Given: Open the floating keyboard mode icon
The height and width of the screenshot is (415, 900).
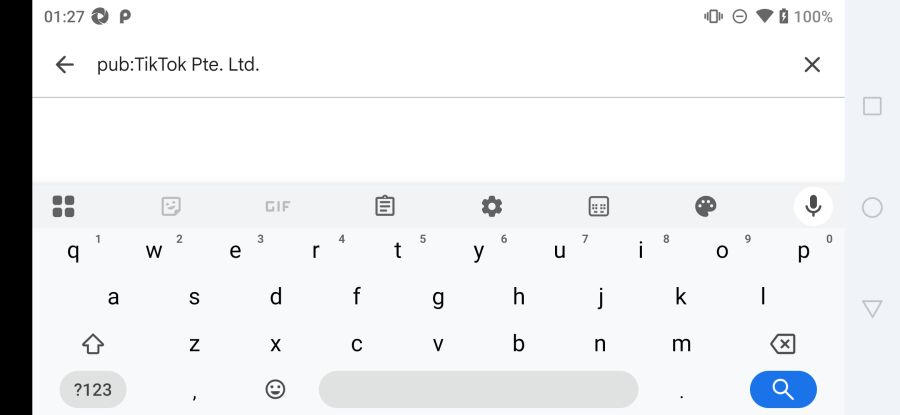Looking at the screenshot, I should [599, 207].
